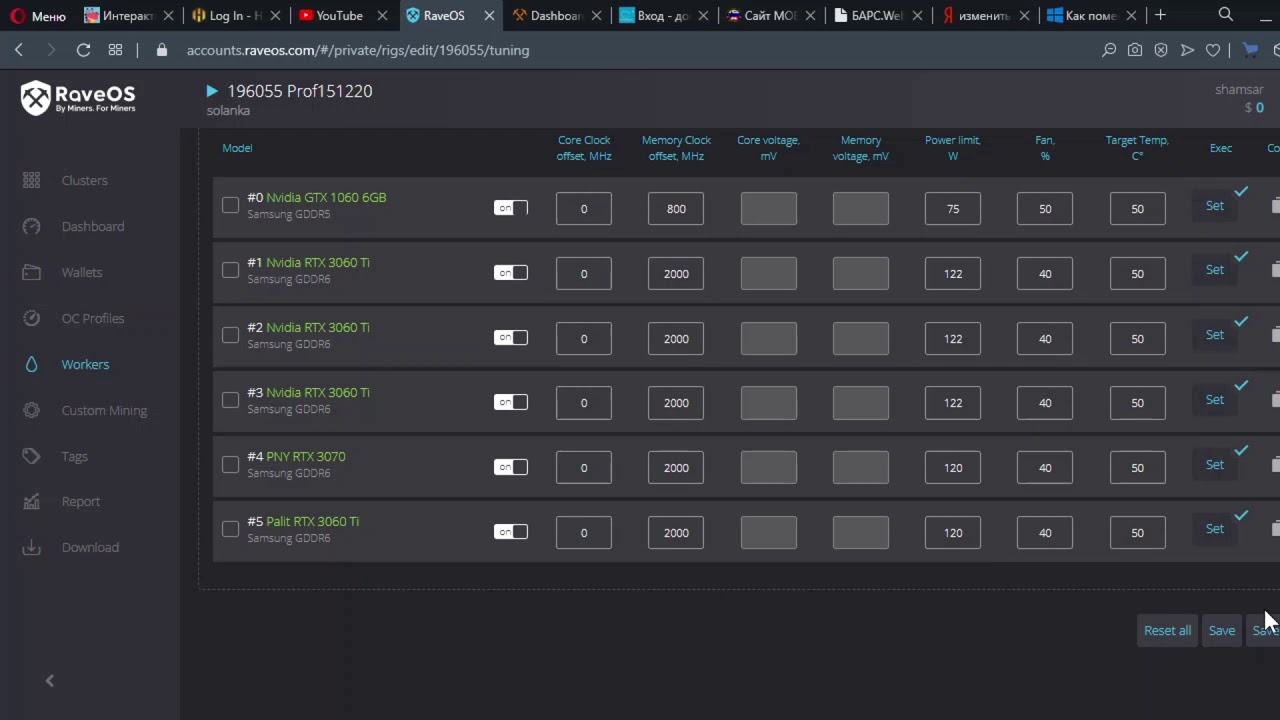This screenshot has height=720, width=1280.
Task: Click the play triangle beside 196055 Prof151220
Action: [x=212, y=91]
